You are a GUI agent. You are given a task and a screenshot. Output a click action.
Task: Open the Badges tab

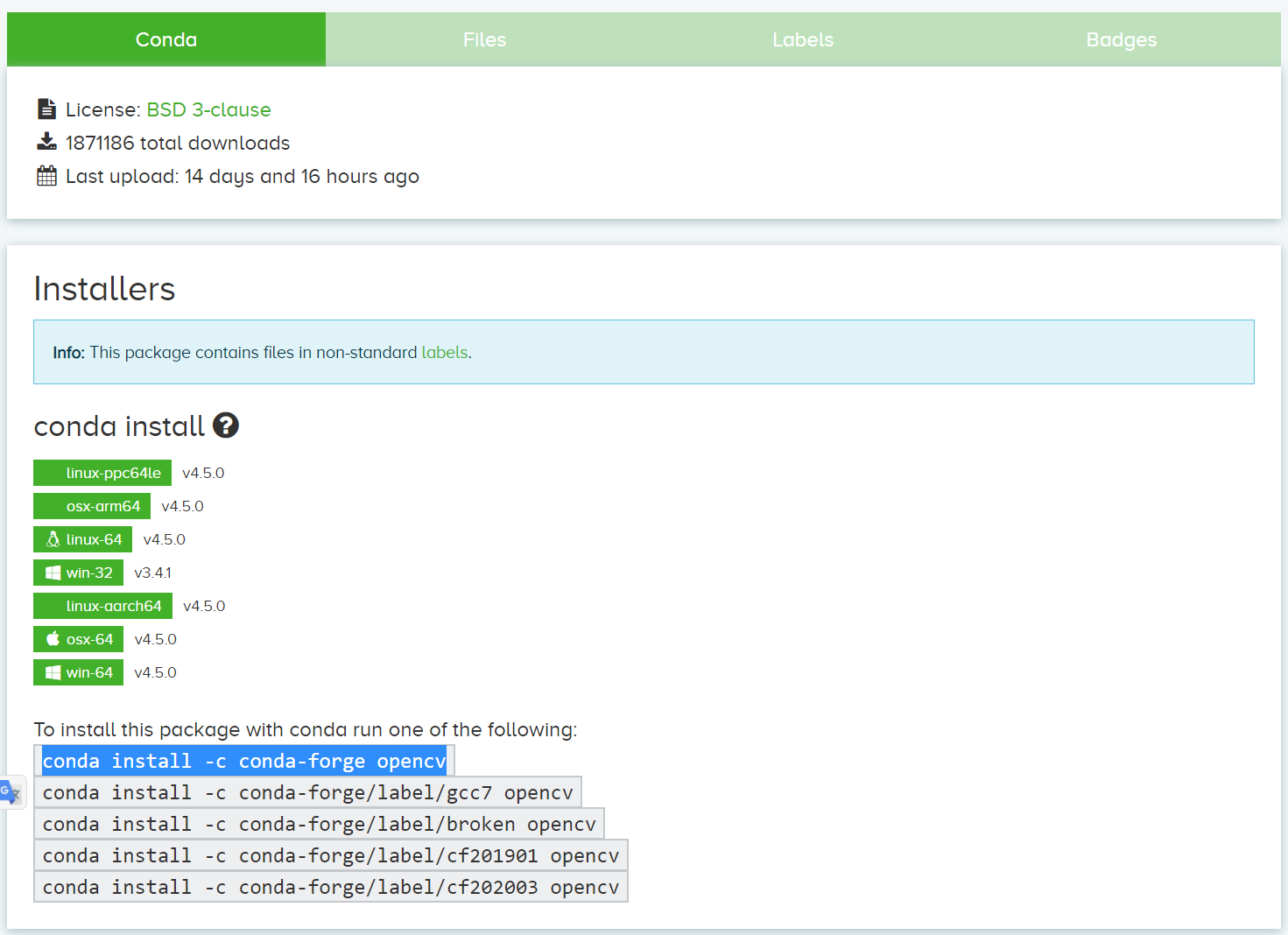click(1122, 39)
